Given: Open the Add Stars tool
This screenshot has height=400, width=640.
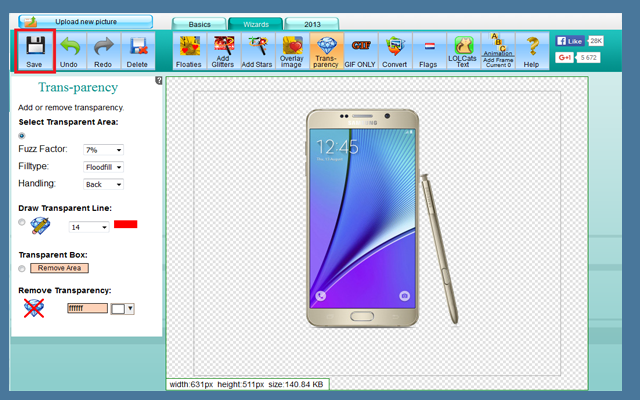Looking at the screenshot, I should pyautogui.click(x=257, y=50).
